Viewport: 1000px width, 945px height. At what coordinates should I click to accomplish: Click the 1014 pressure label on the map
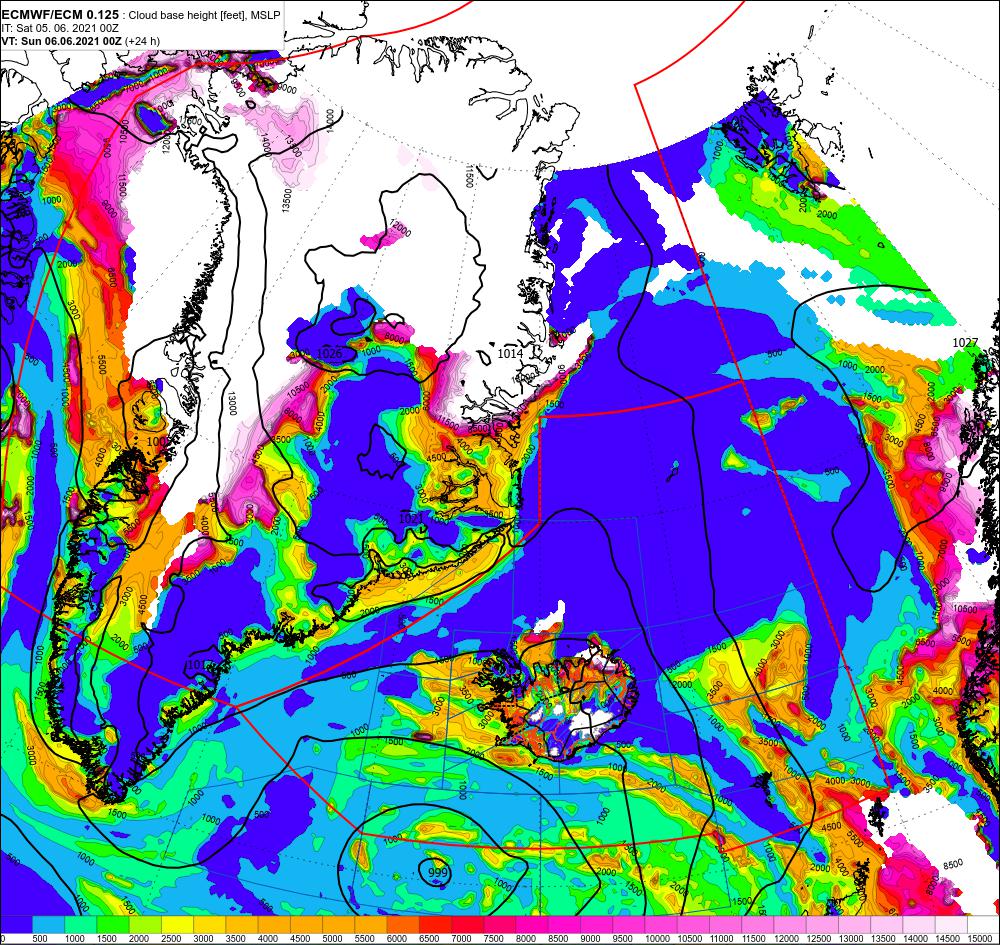coord(510,353)
